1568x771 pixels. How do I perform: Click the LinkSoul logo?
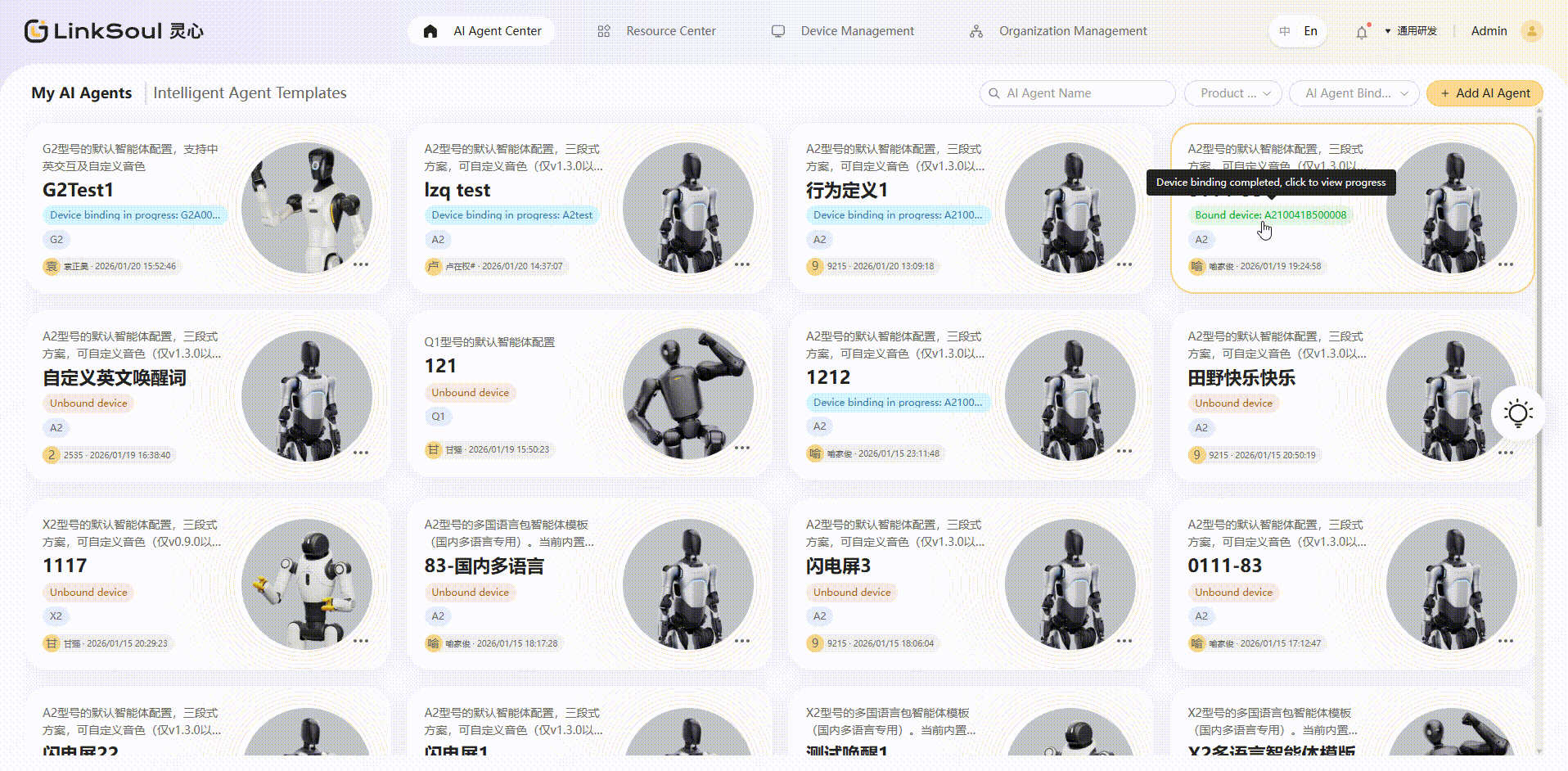point(114,31)
